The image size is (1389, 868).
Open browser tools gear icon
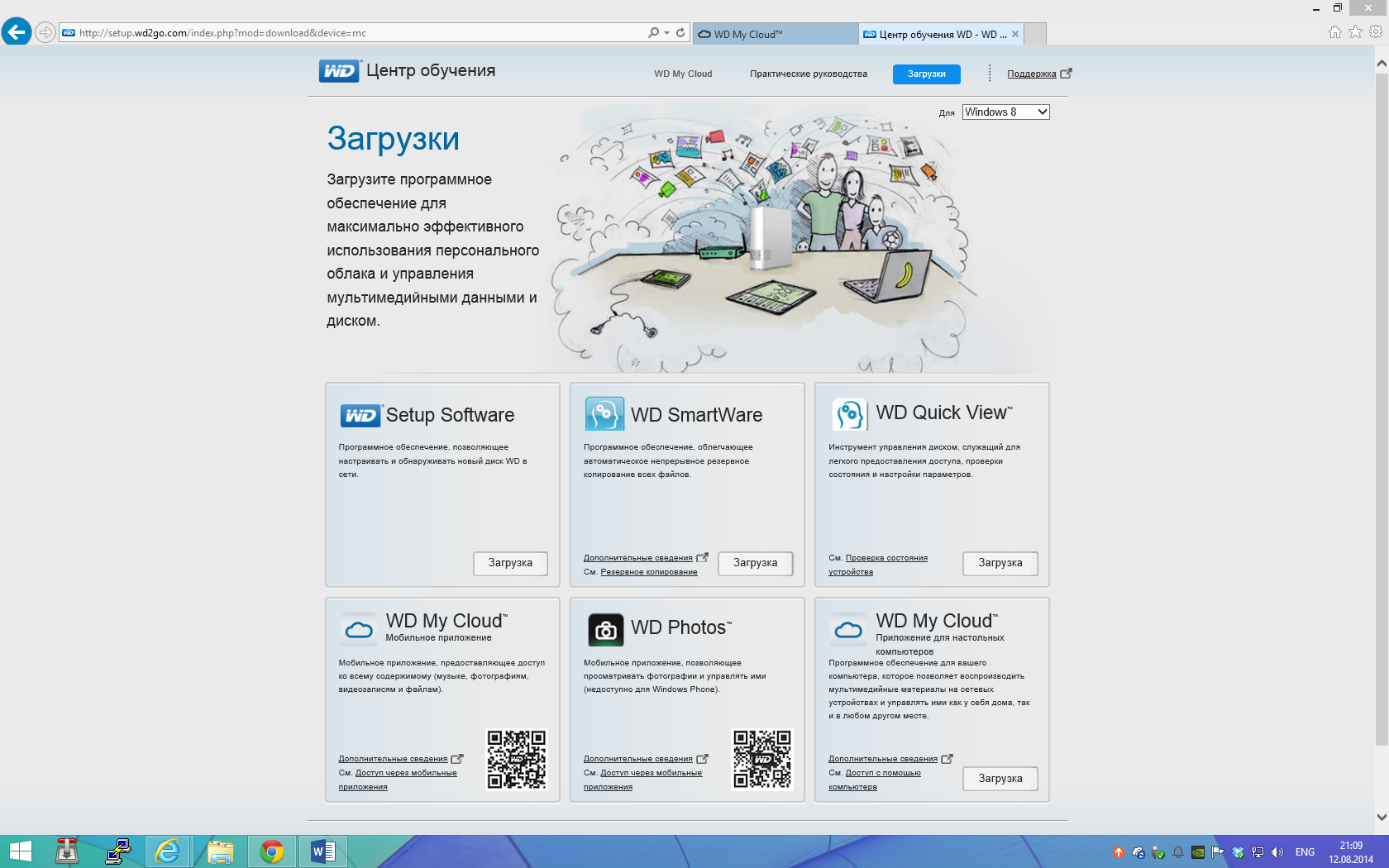[x=1376, y=32]
